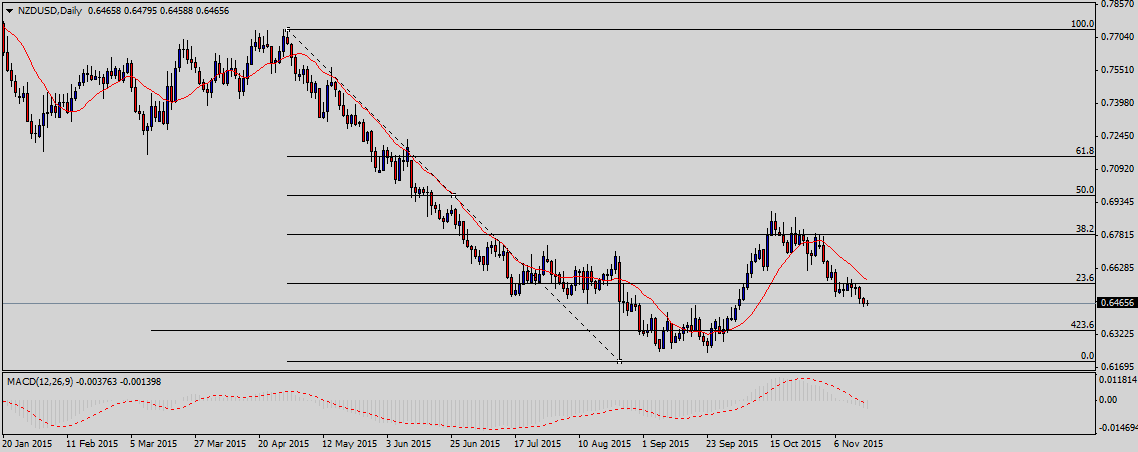The width and height of the screenshot is (1138, 452).
Task: Select the 23.6 Fibonacci level label
Action: [x=1083, y=277]
